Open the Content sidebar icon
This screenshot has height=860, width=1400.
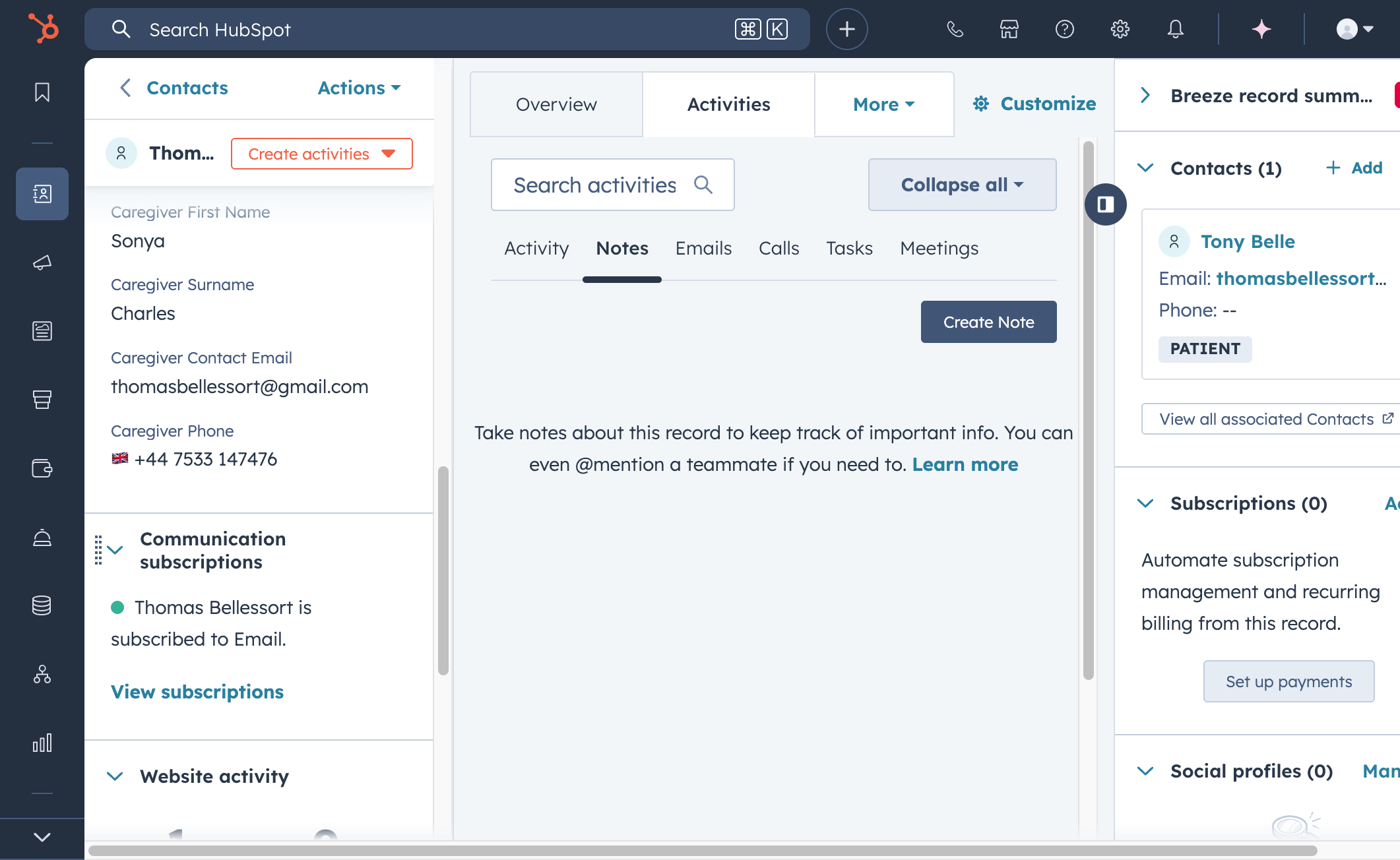coord(42,331)
